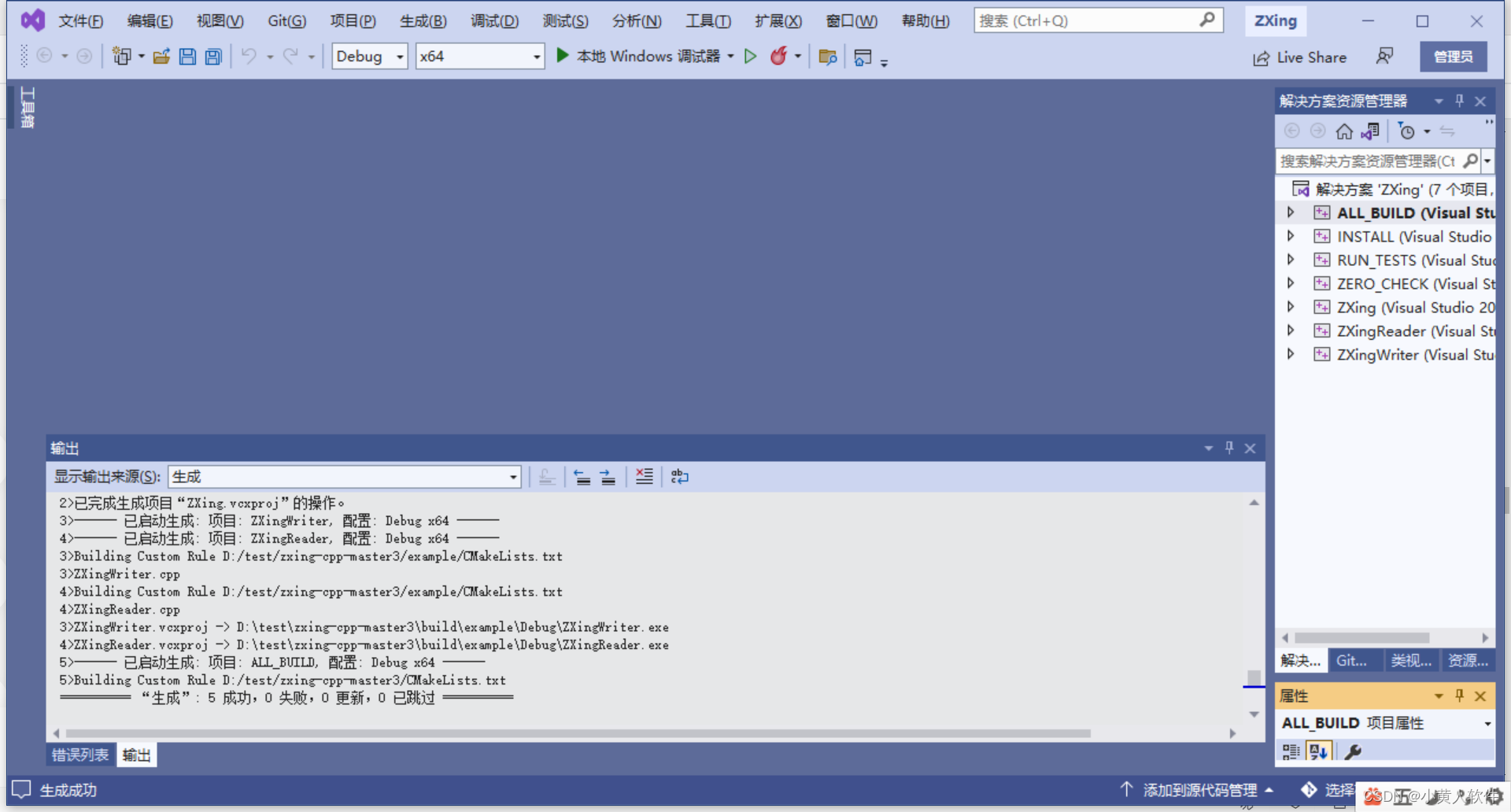Clear all output text icon
The width and height of the screenshot is (1511, 812).
coord(644,477)
